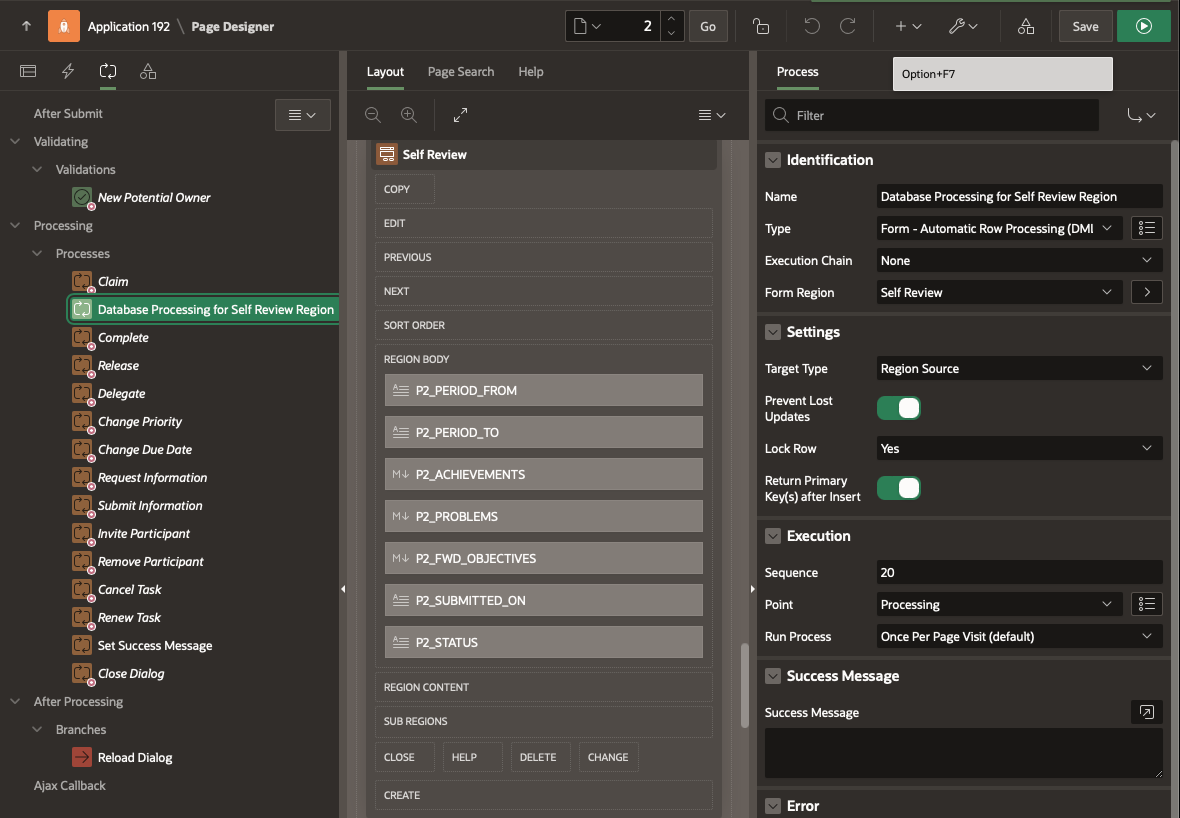1180x818 pixels.
Task: Click the Save button
Action: (x=1085, y=27)
